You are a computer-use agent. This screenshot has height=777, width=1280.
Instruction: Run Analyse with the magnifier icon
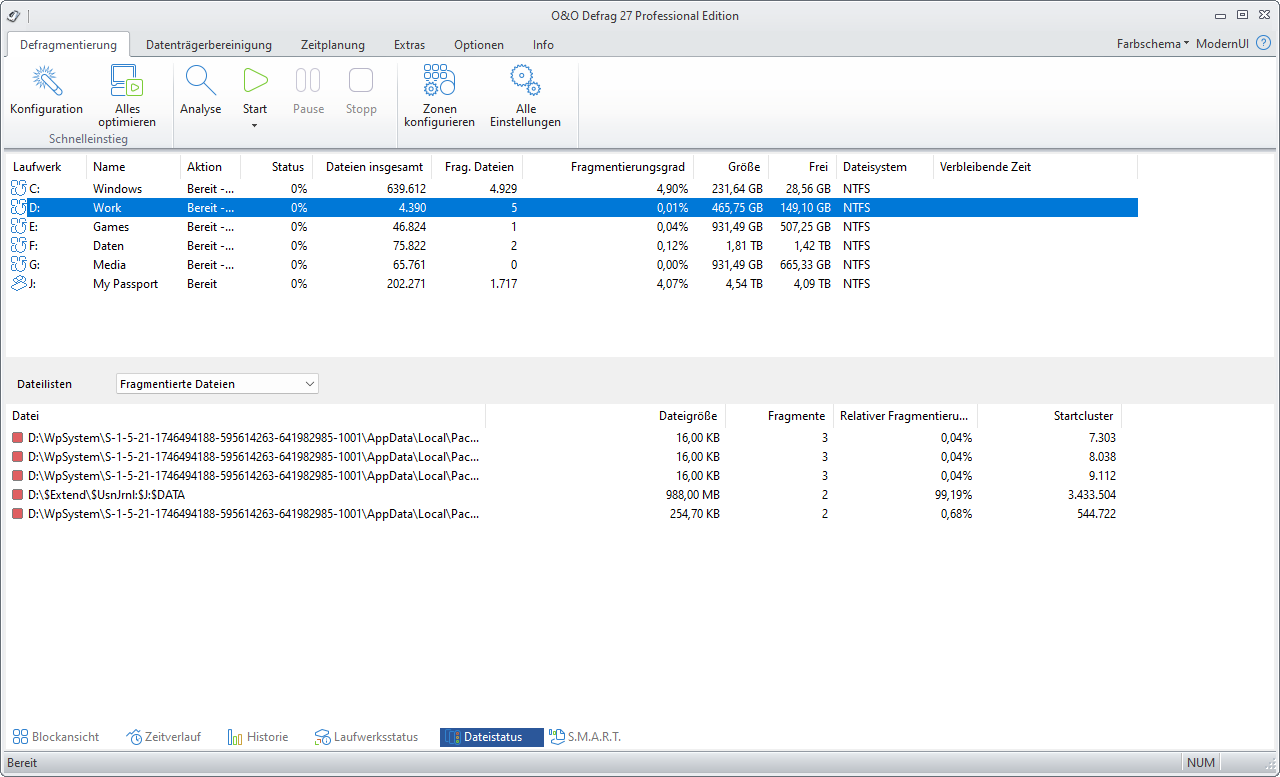201,81
